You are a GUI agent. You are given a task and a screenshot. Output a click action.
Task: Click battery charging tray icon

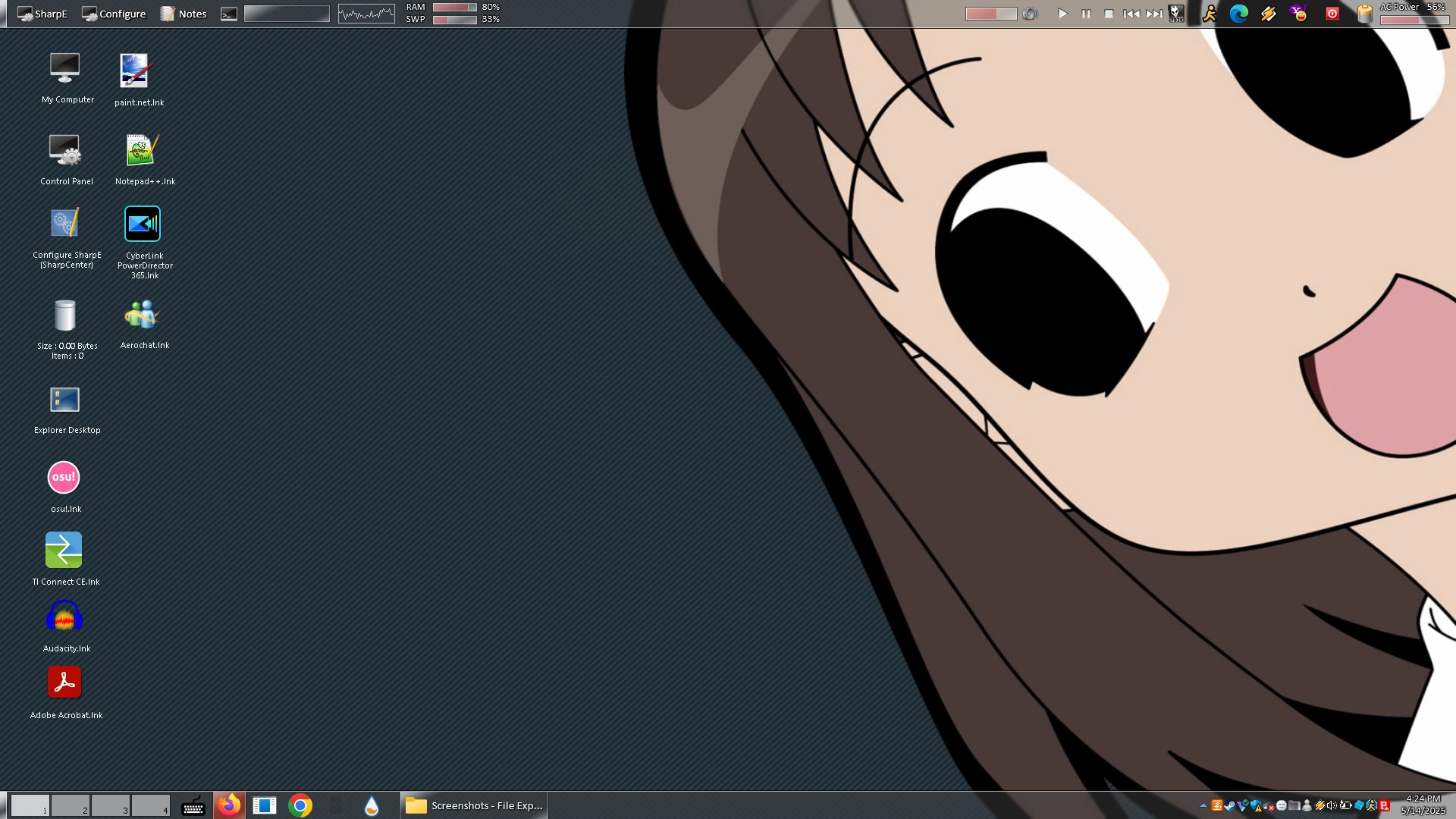(1346, 805)
